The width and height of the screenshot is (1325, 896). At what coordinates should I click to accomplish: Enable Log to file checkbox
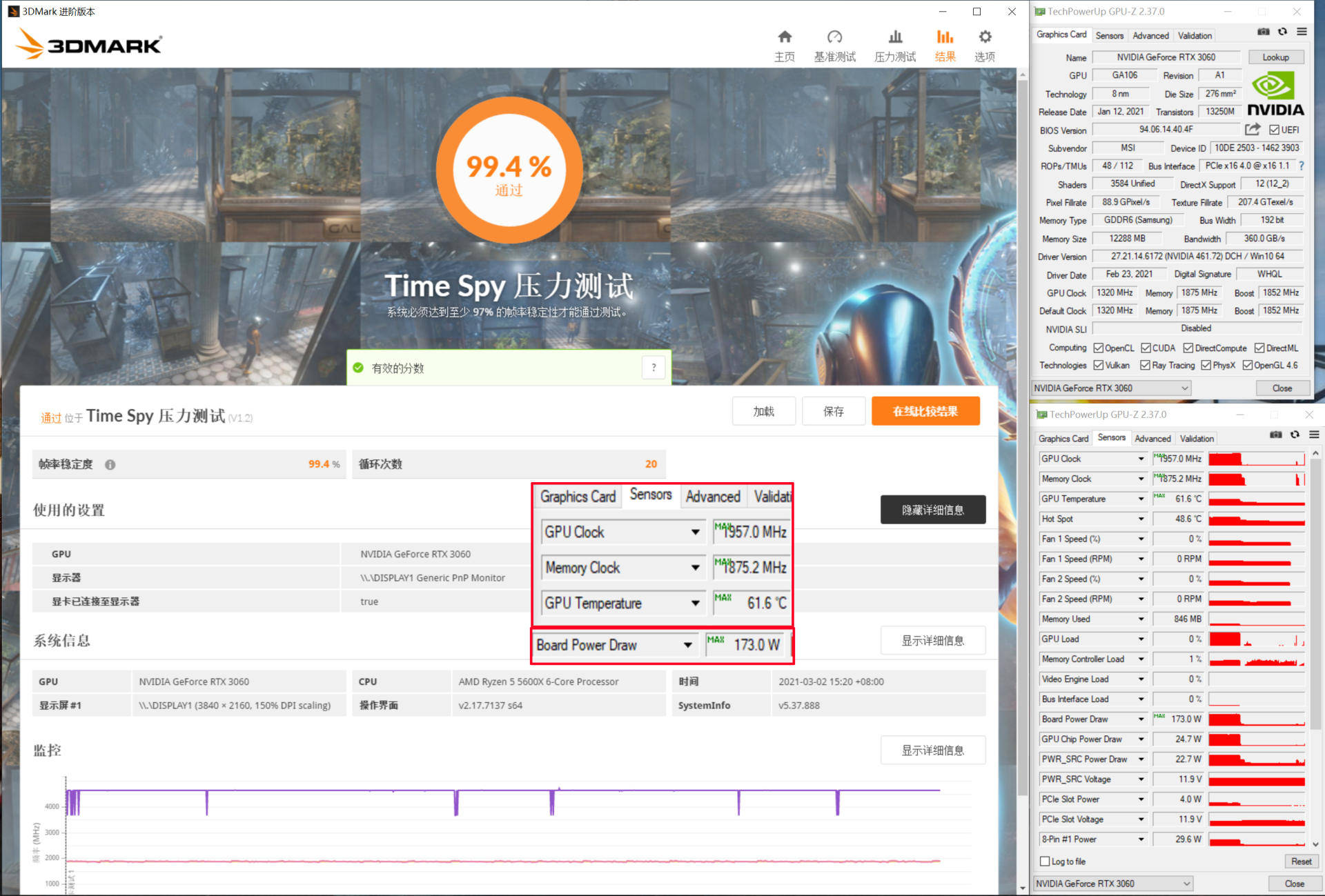coord(1045,862)
